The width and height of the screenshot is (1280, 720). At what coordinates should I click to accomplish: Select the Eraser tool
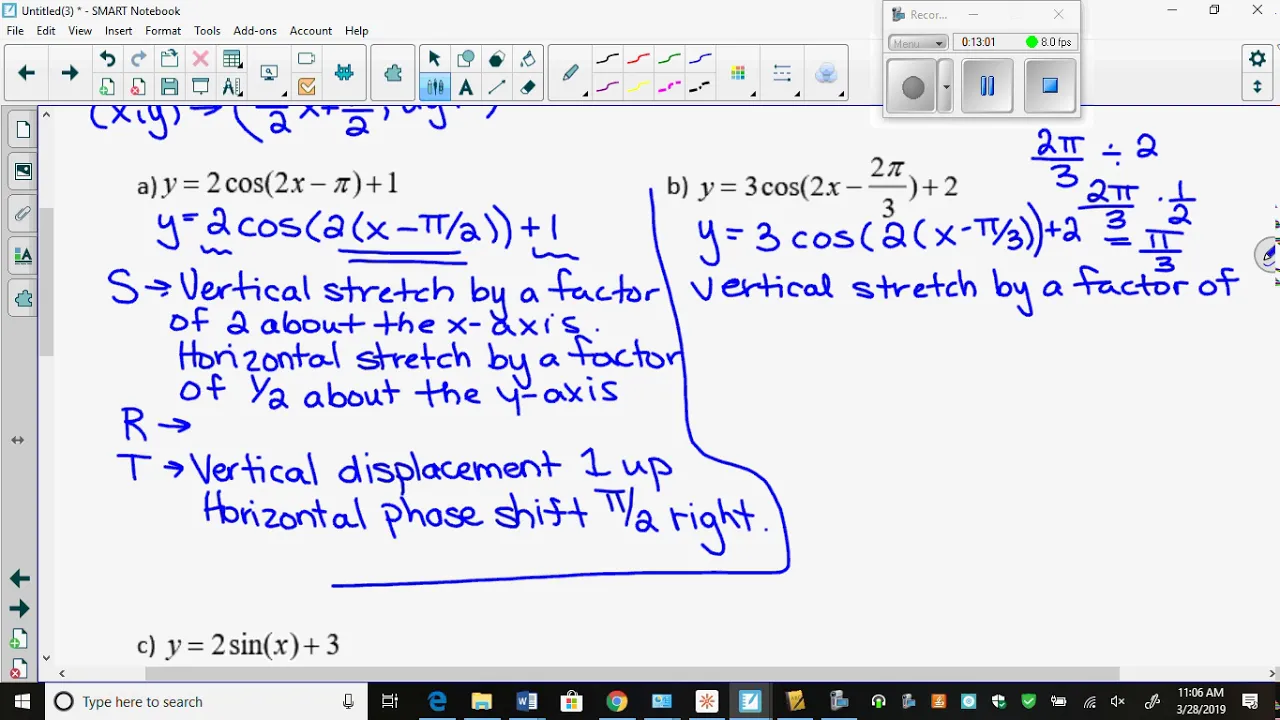(x=528, y=87)
